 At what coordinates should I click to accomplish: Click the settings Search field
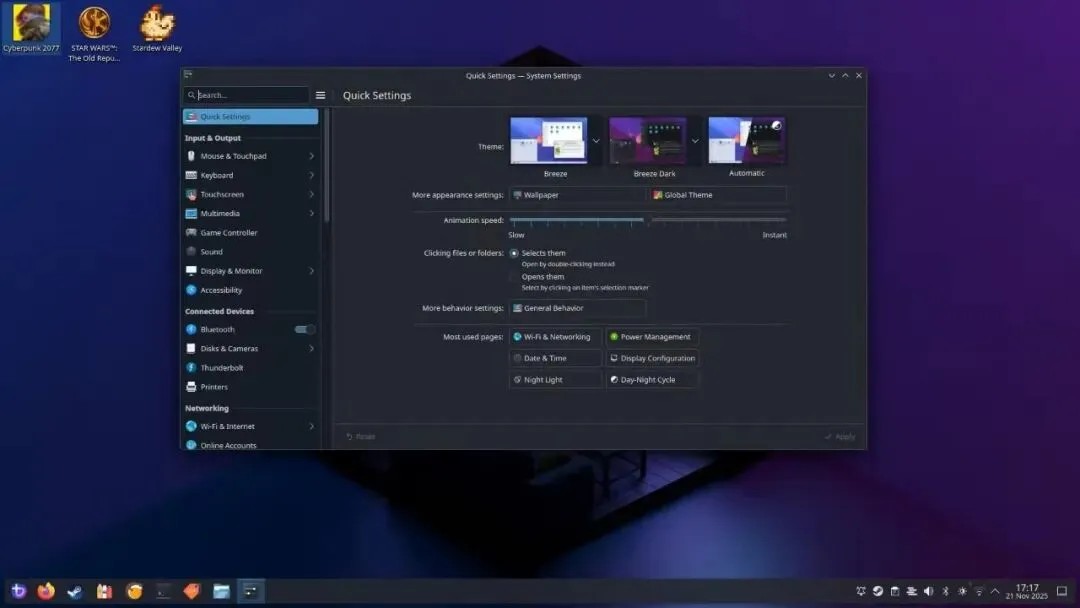tap(247, 95)
